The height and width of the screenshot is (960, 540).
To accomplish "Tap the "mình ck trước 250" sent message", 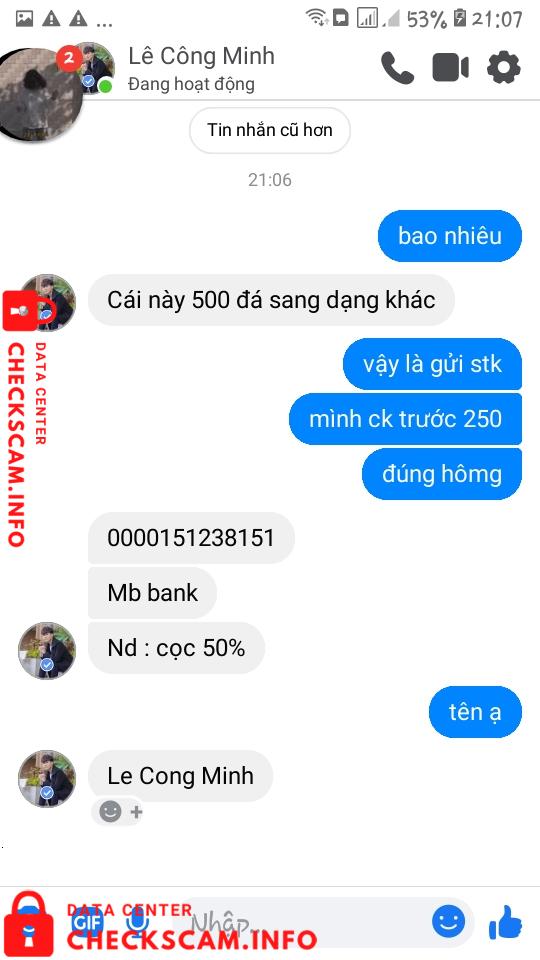I will click(405, 419).
